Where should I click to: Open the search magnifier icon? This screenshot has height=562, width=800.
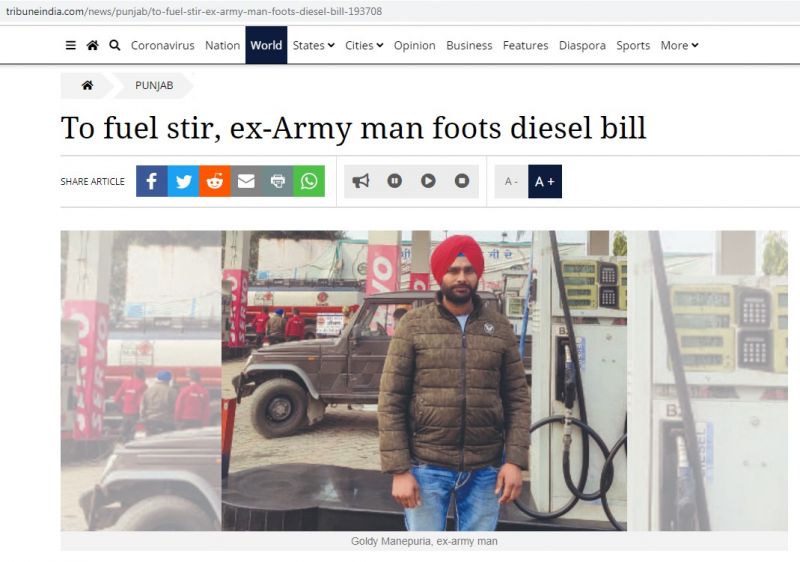click(x=115, y=45)
